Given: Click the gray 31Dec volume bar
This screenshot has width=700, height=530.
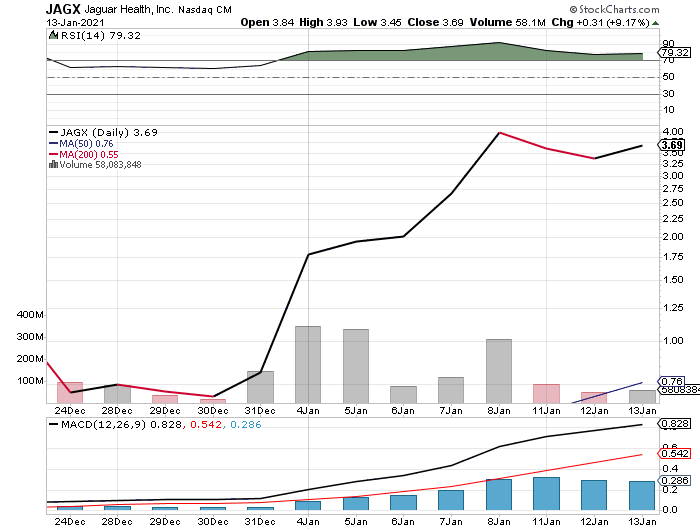Looking at the screenshot, I should click(x=260, y=387).
